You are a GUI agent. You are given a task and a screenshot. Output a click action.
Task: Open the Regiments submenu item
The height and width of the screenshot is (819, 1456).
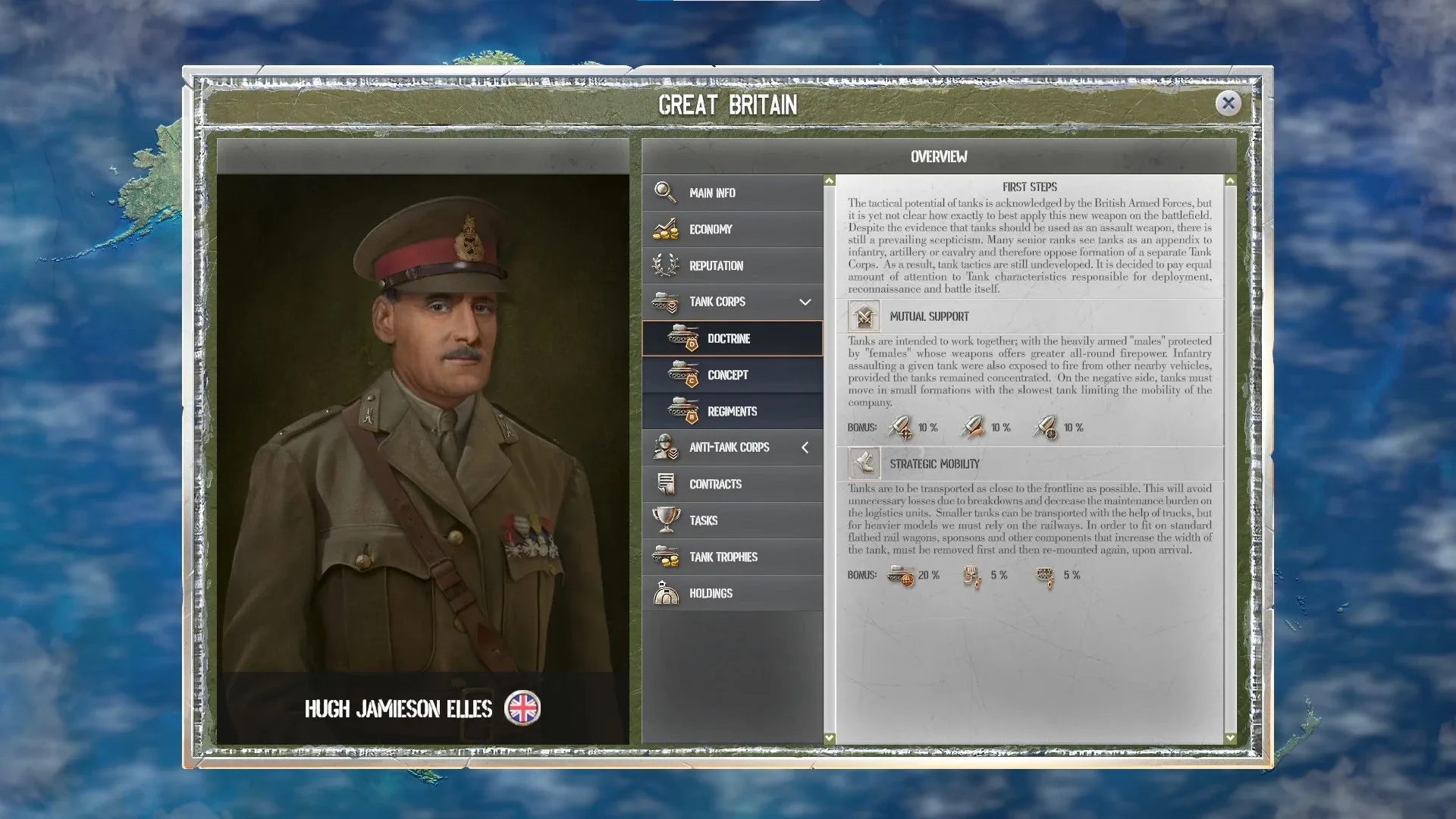732,411
